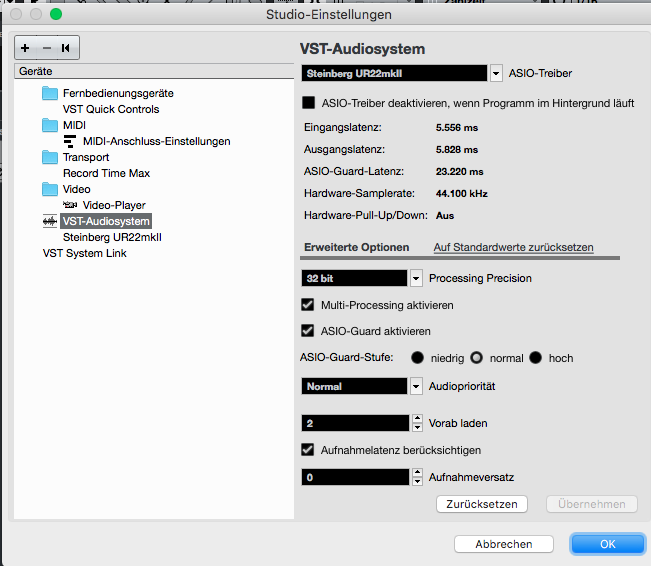Select VST System Link entry
Image resolution: width=651 pixels, height=566 pixels.
(x=85, y=253)
